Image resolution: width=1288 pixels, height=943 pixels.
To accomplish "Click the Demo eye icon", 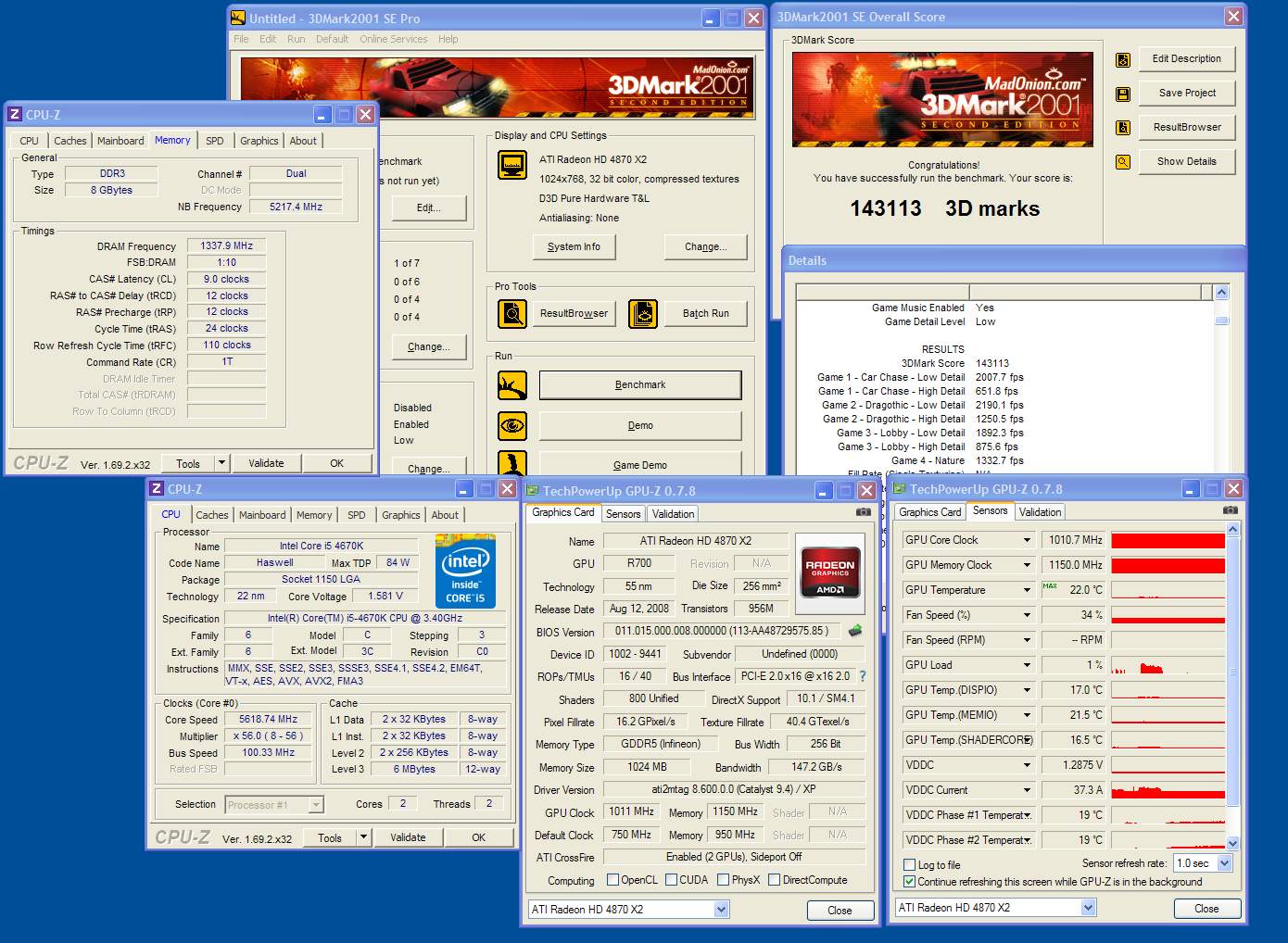I will (512, 426).
